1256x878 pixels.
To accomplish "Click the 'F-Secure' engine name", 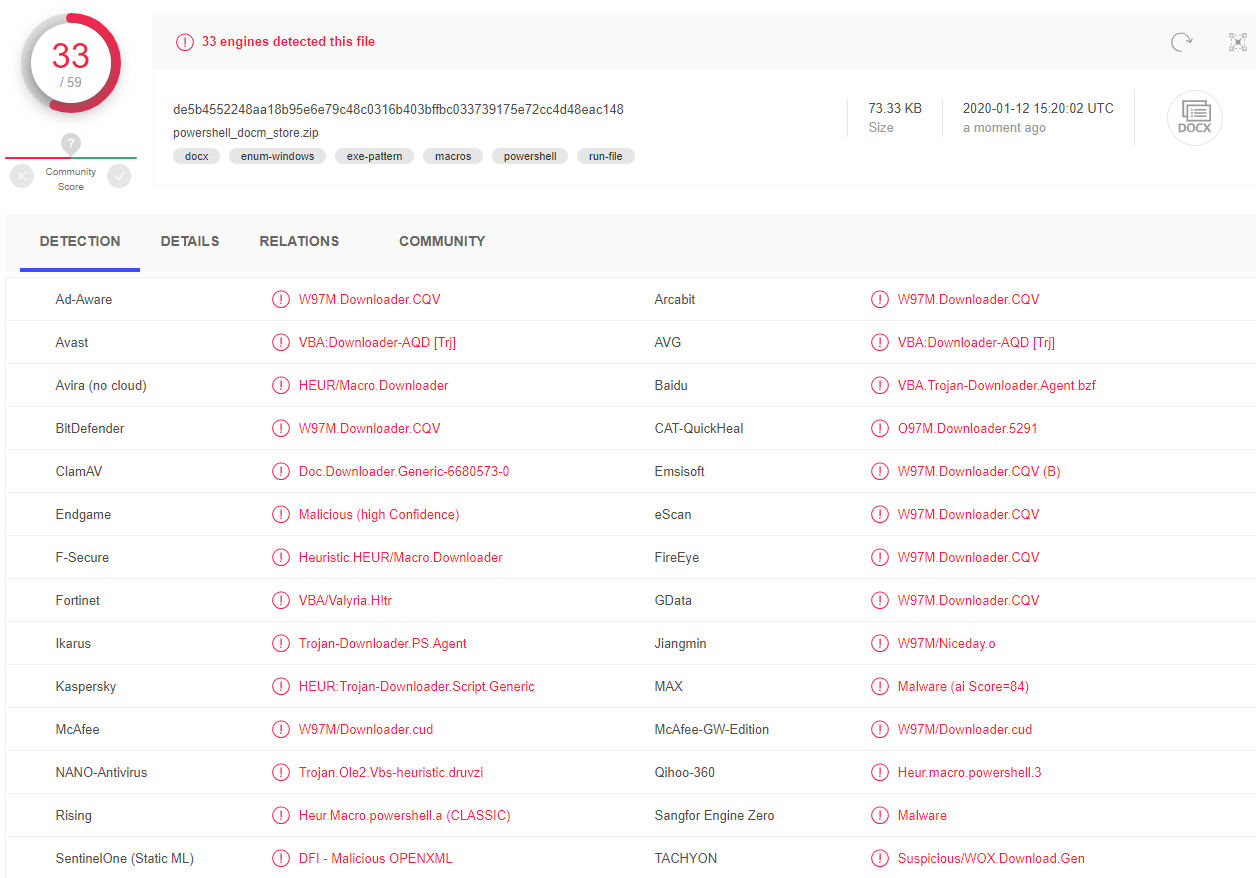I will click(x=82, y=557).
